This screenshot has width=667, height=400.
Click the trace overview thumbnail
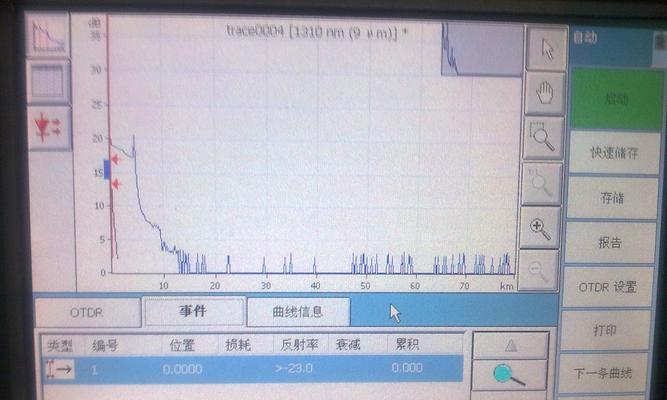point(482,49)
